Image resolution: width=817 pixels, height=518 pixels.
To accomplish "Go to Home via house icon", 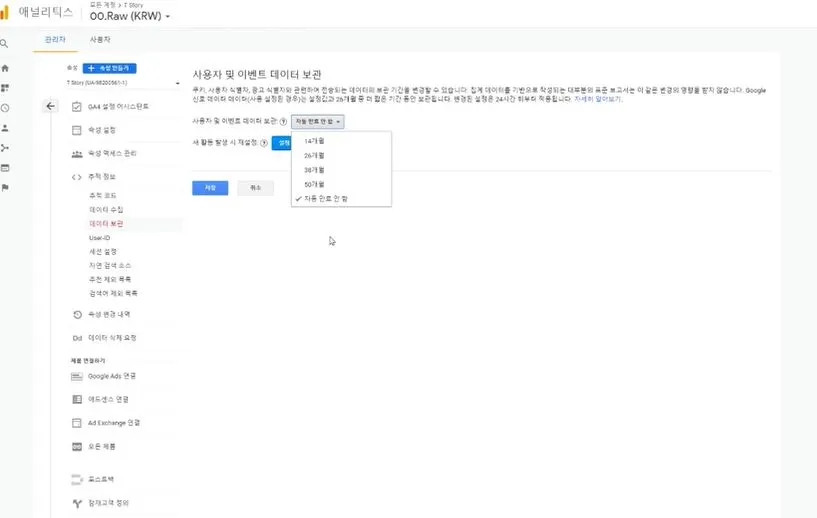I will 5,68.
